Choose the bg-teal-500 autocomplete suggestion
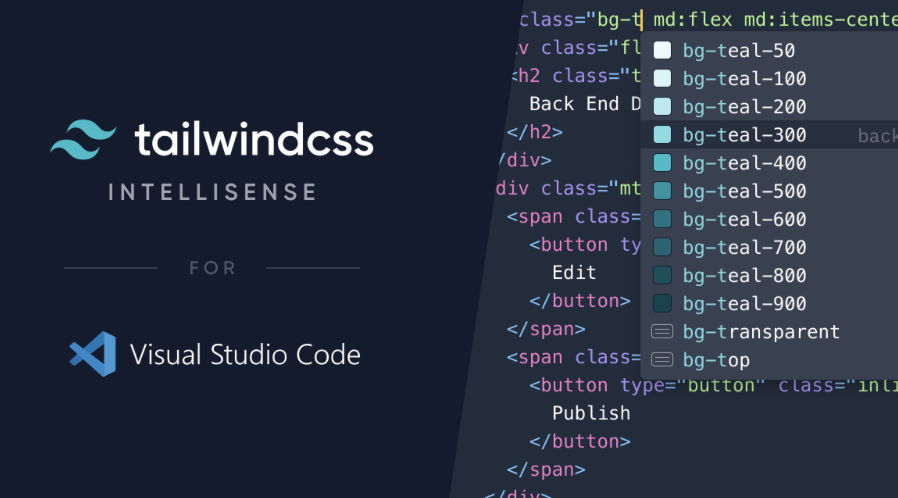The height and width of the screenshot is (498, 898). [x=769, y=191]
